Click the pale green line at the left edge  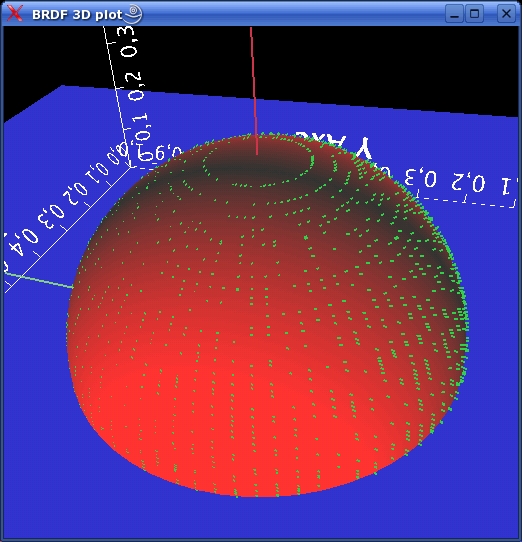click(39, 280)
